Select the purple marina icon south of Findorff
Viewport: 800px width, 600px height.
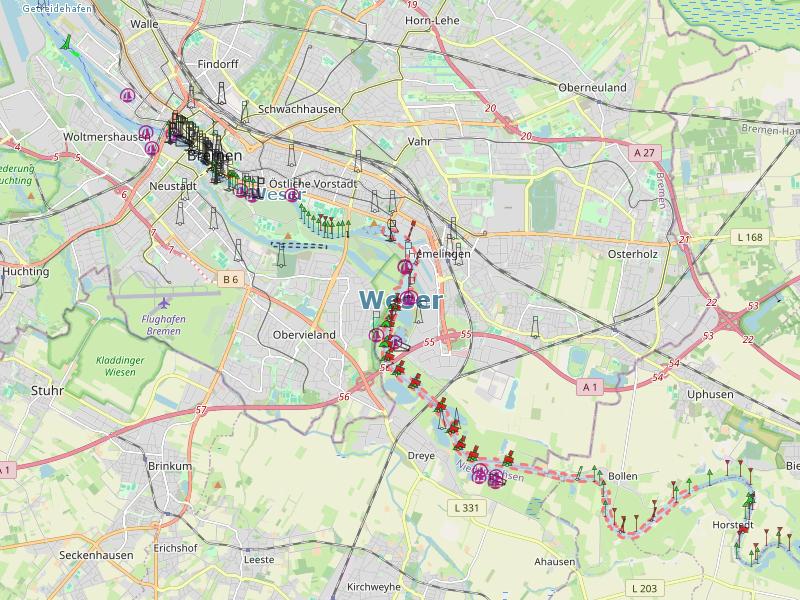pyautogui.click(x=127, y=95)
